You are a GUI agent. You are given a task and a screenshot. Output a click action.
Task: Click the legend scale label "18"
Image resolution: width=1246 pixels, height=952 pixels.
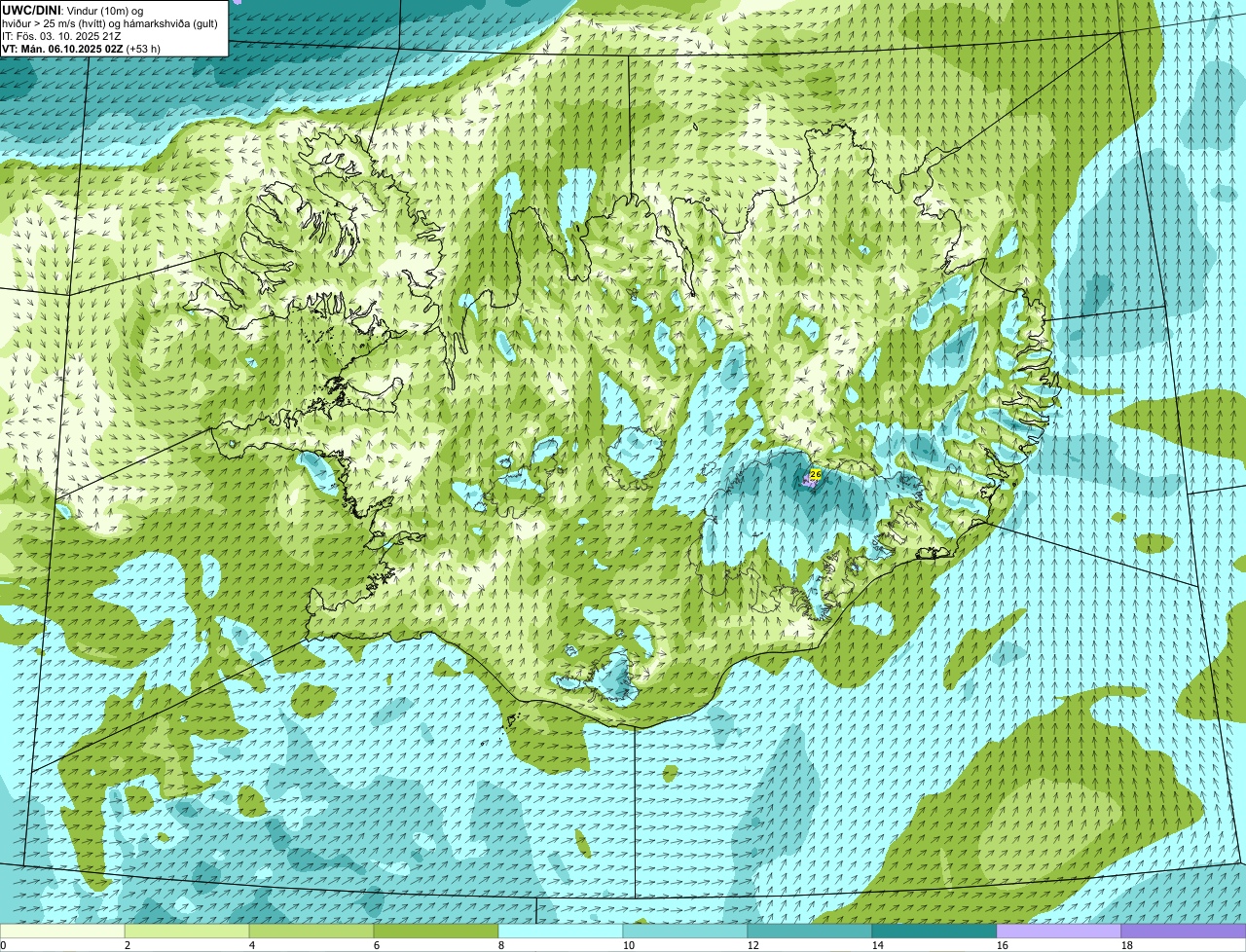coord(1126,945)
